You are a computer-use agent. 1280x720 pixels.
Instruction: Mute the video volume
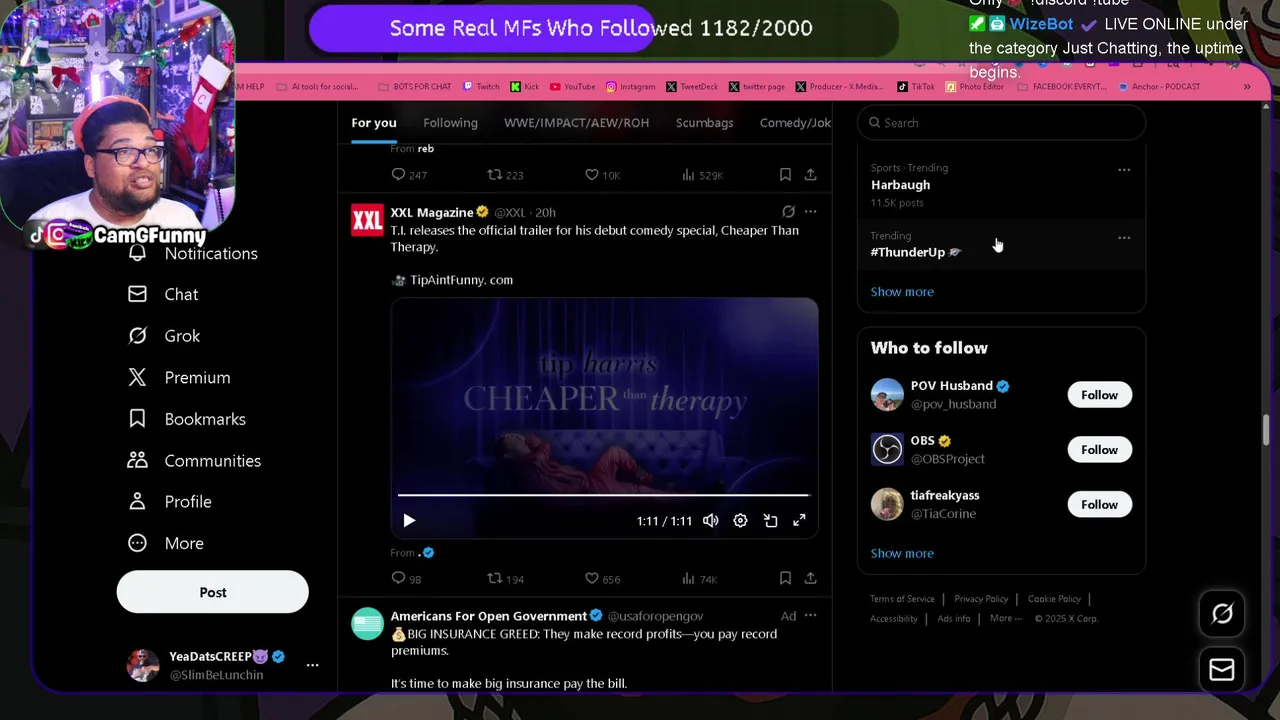(x=710, y=521)
